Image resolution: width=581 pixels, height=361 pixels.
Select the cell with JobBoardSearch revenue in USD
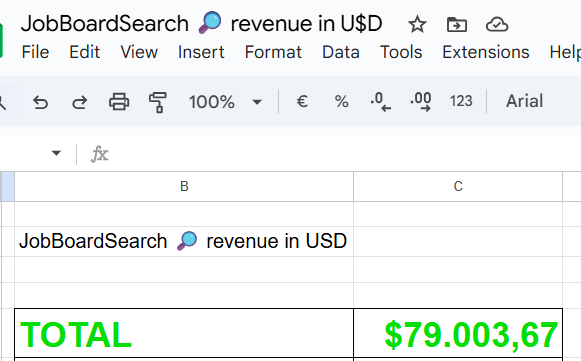(x=184, y=241)
